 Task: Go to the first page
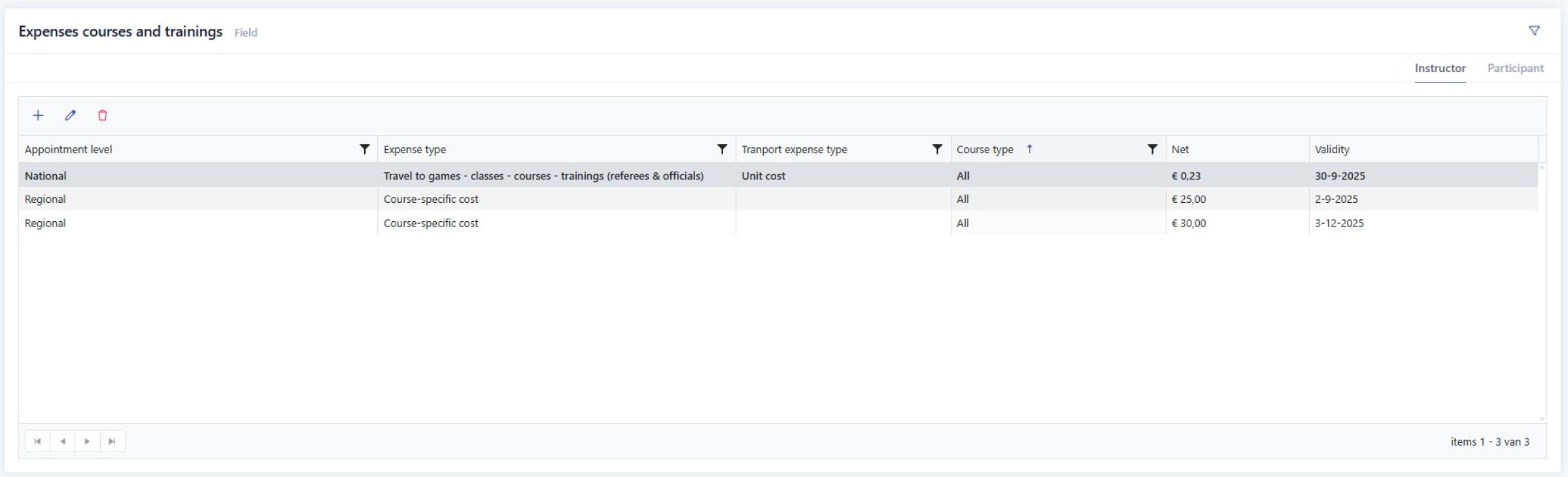(x=37, y=441)
